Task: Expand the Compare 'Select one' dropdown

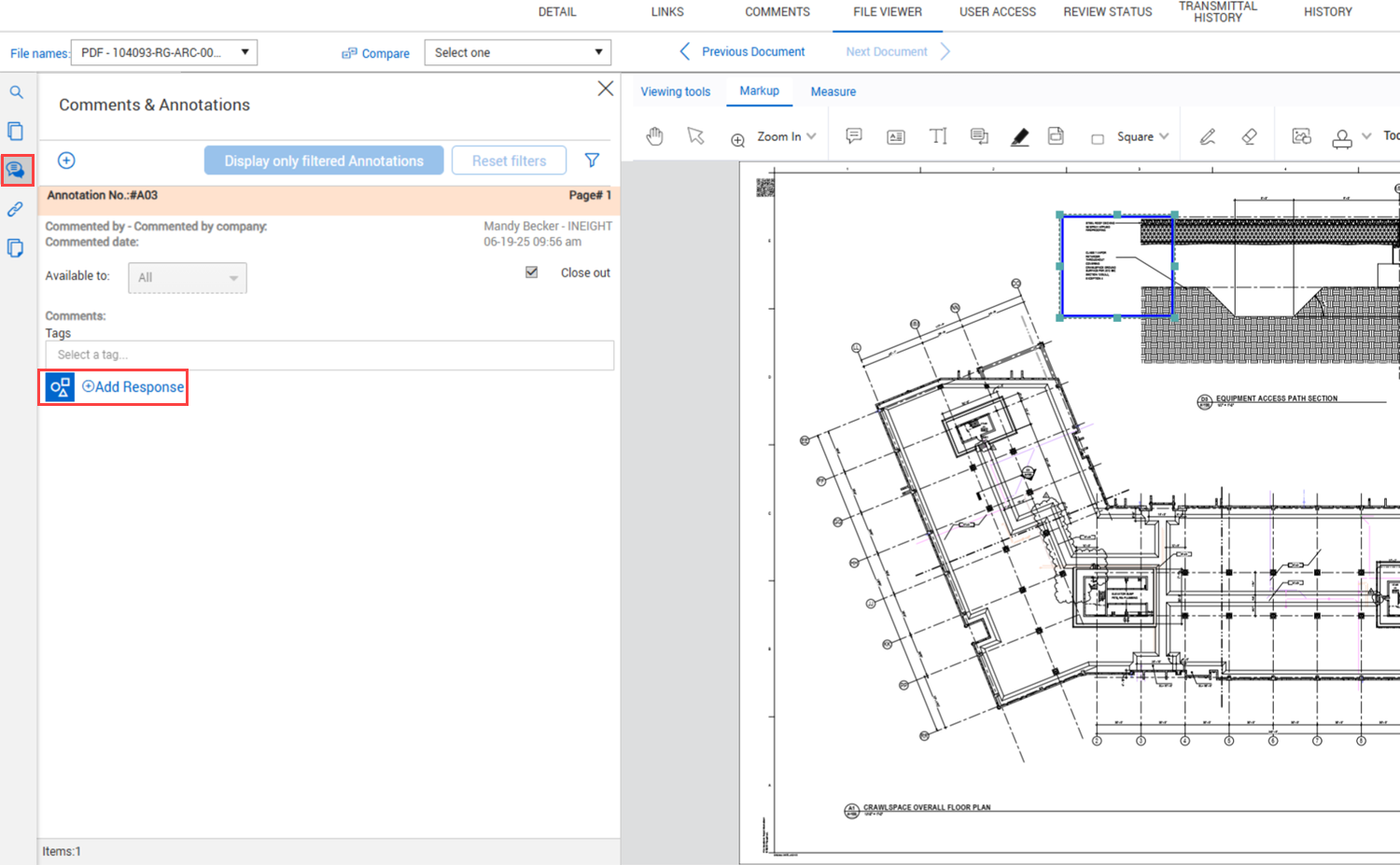Action: [x=517, y=52]
